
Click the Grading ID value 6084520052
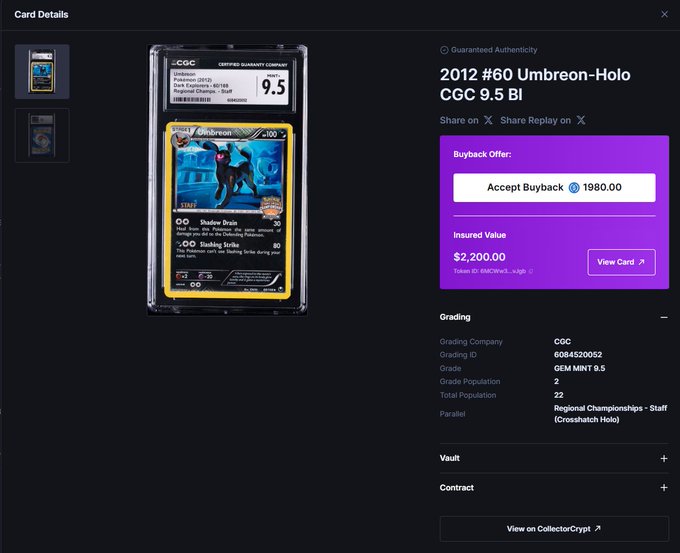point(578,355)
